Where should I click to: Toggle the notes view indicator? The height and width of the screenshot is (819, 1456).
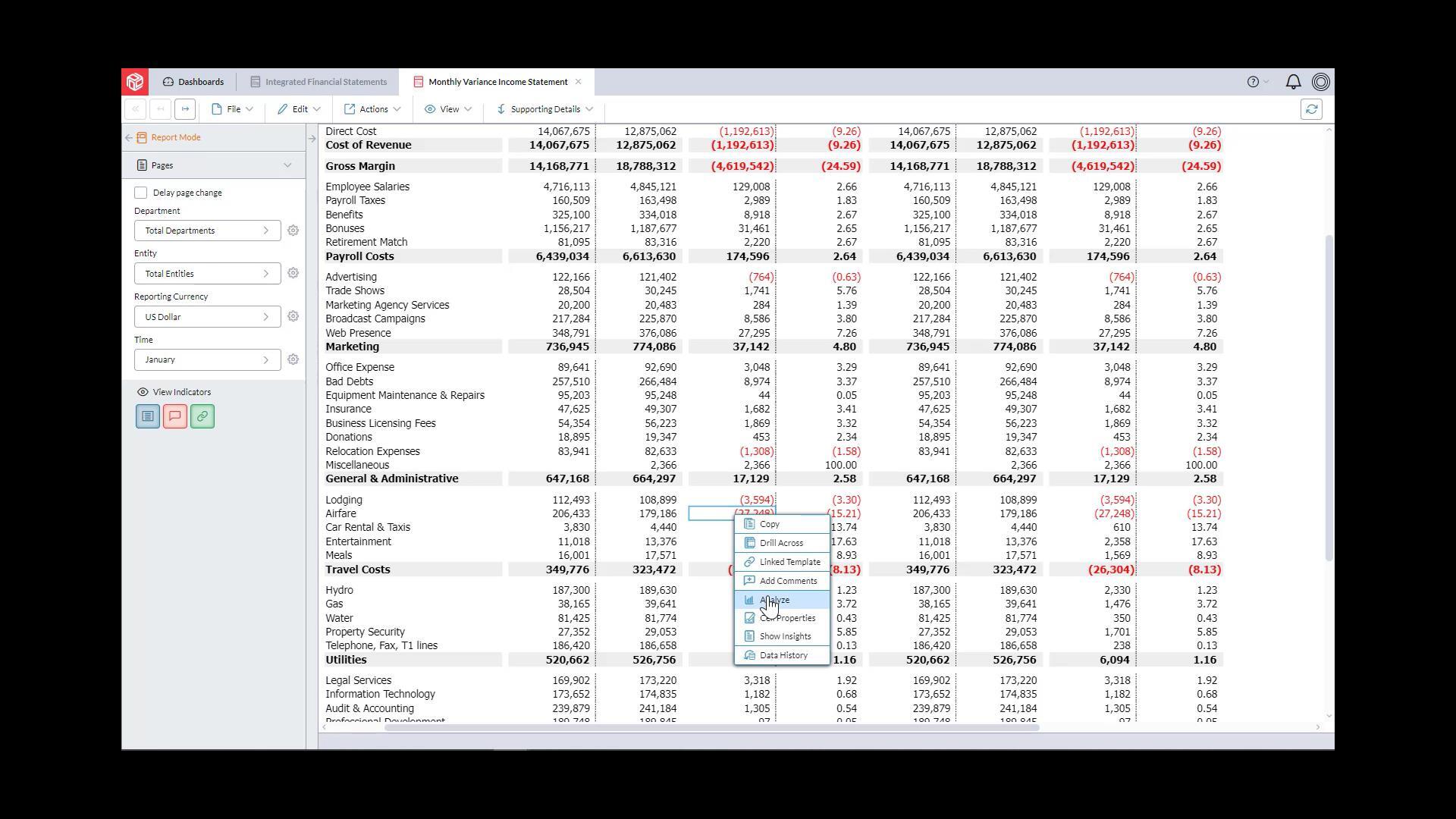[147, 416]
